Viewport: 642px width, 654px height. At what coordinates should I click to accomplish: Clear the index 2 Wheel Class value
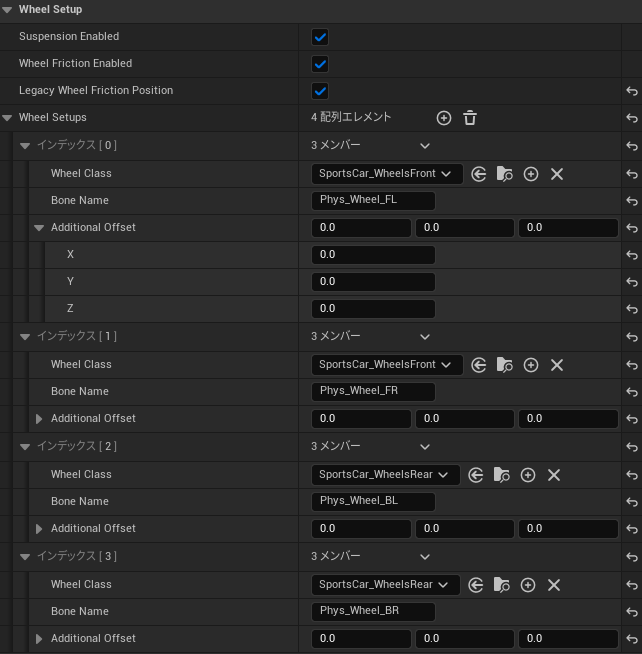[554, 475]
